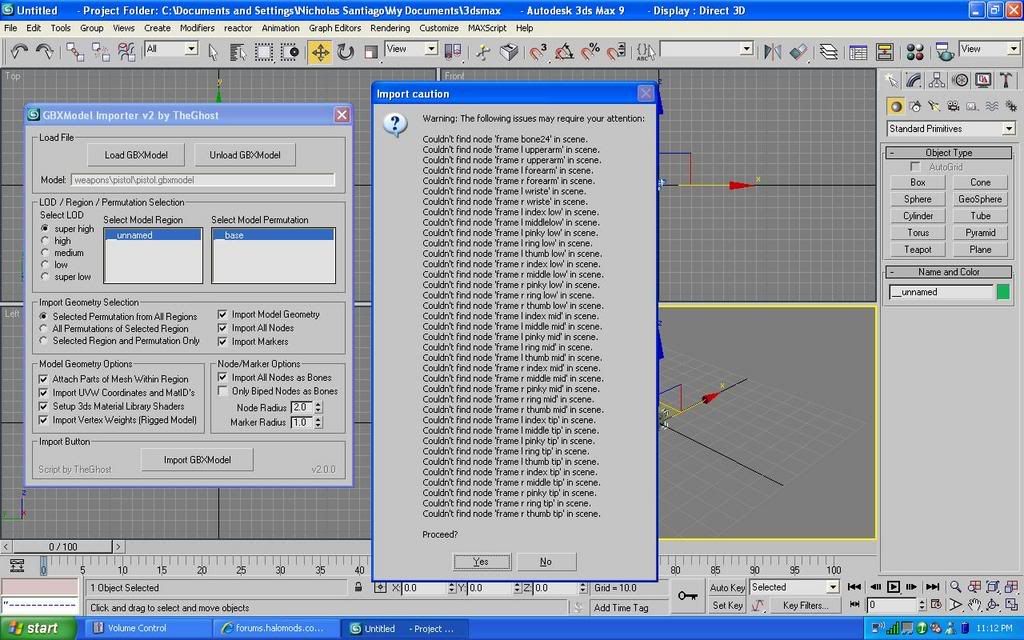Click the Zoom magnifier viewport tool
Screen dimensions: 1024x640
955,586
